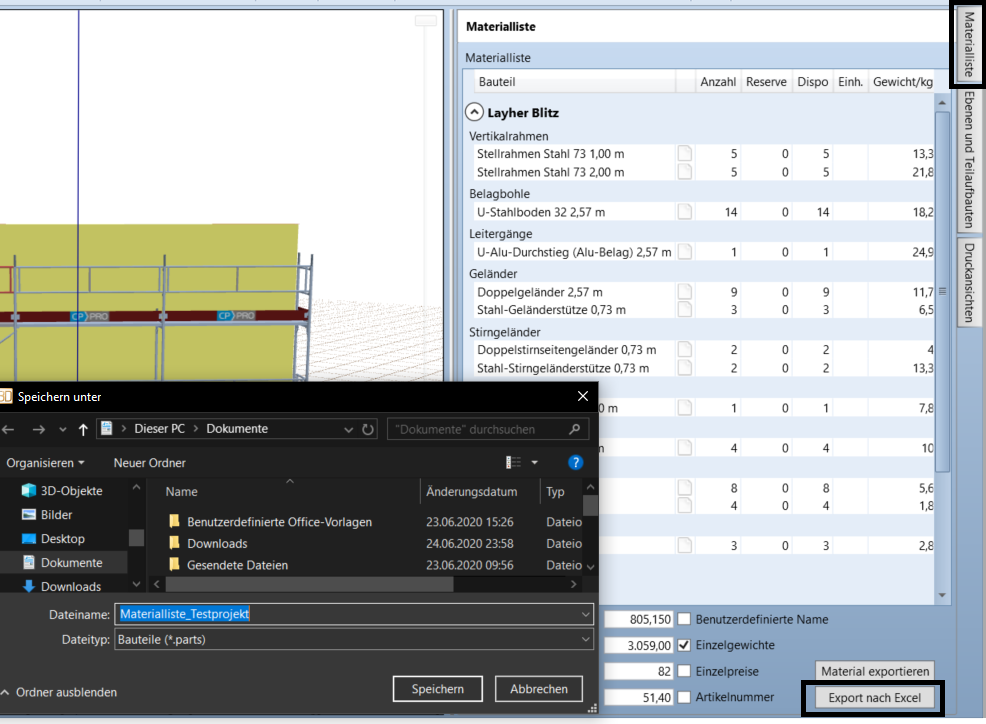Enable the Einzelpreise checkbox
Image resolution: width=986 pixels, height=724 pixels.
point(684,671)
